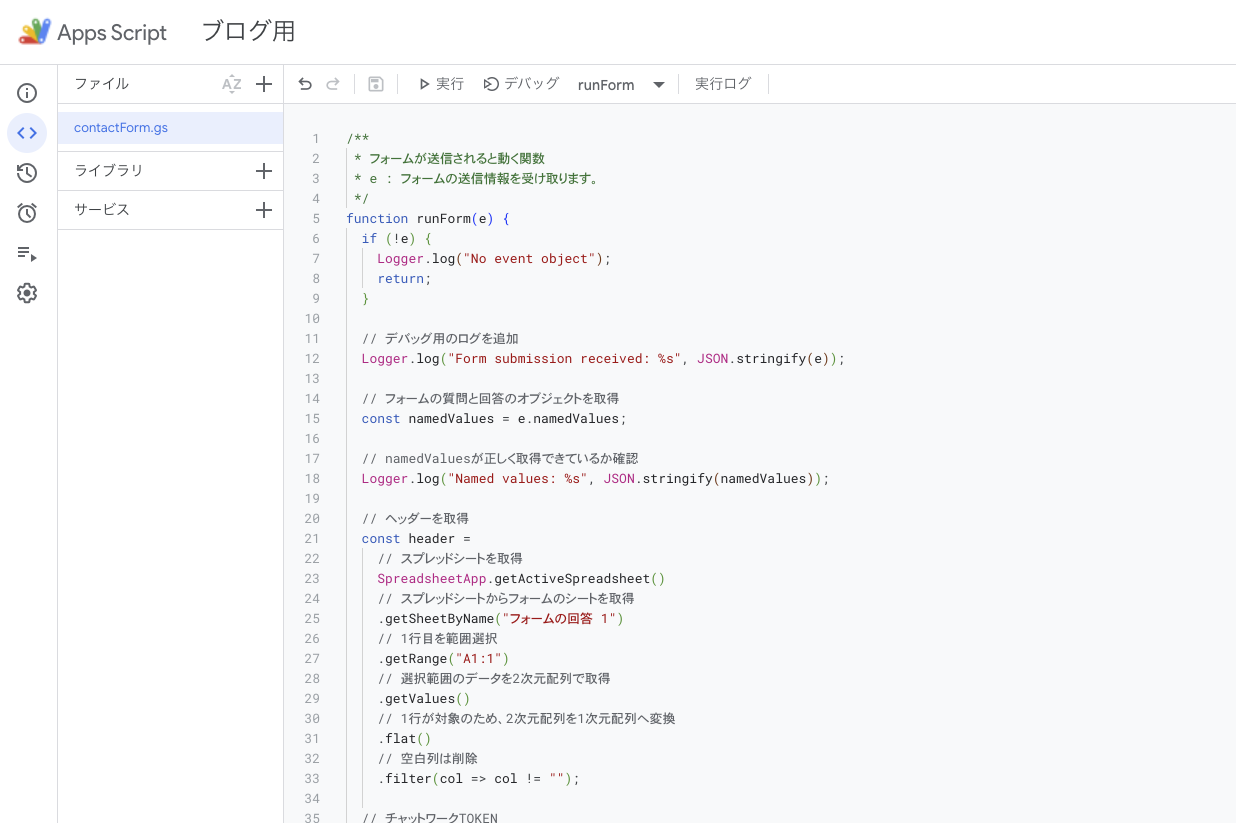Click the 'function runForm(e) {' code line
This screenshot has width=1236, height=823.
428,219
